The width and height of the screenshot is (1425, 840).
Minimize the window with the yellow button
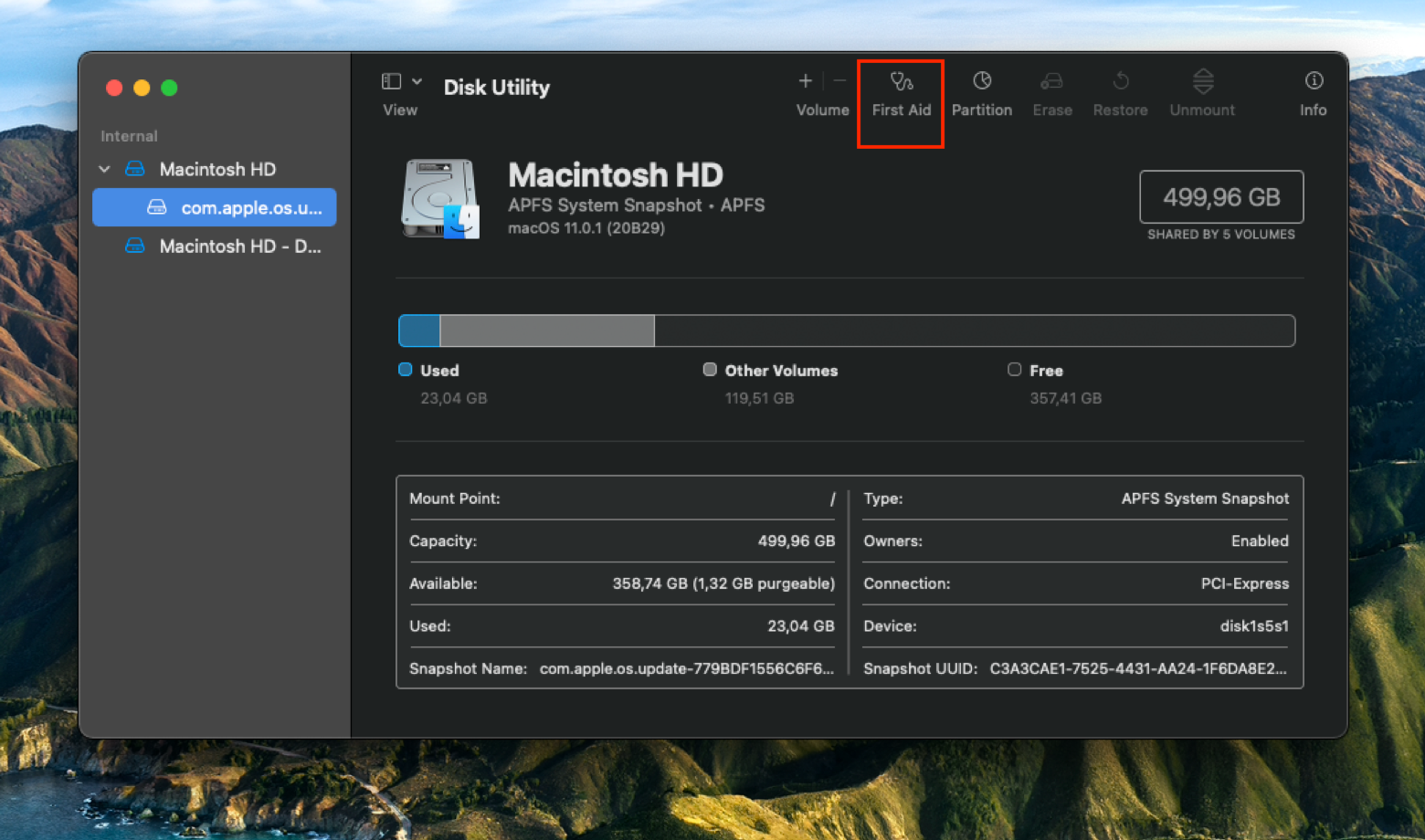(x=142, y=88)
